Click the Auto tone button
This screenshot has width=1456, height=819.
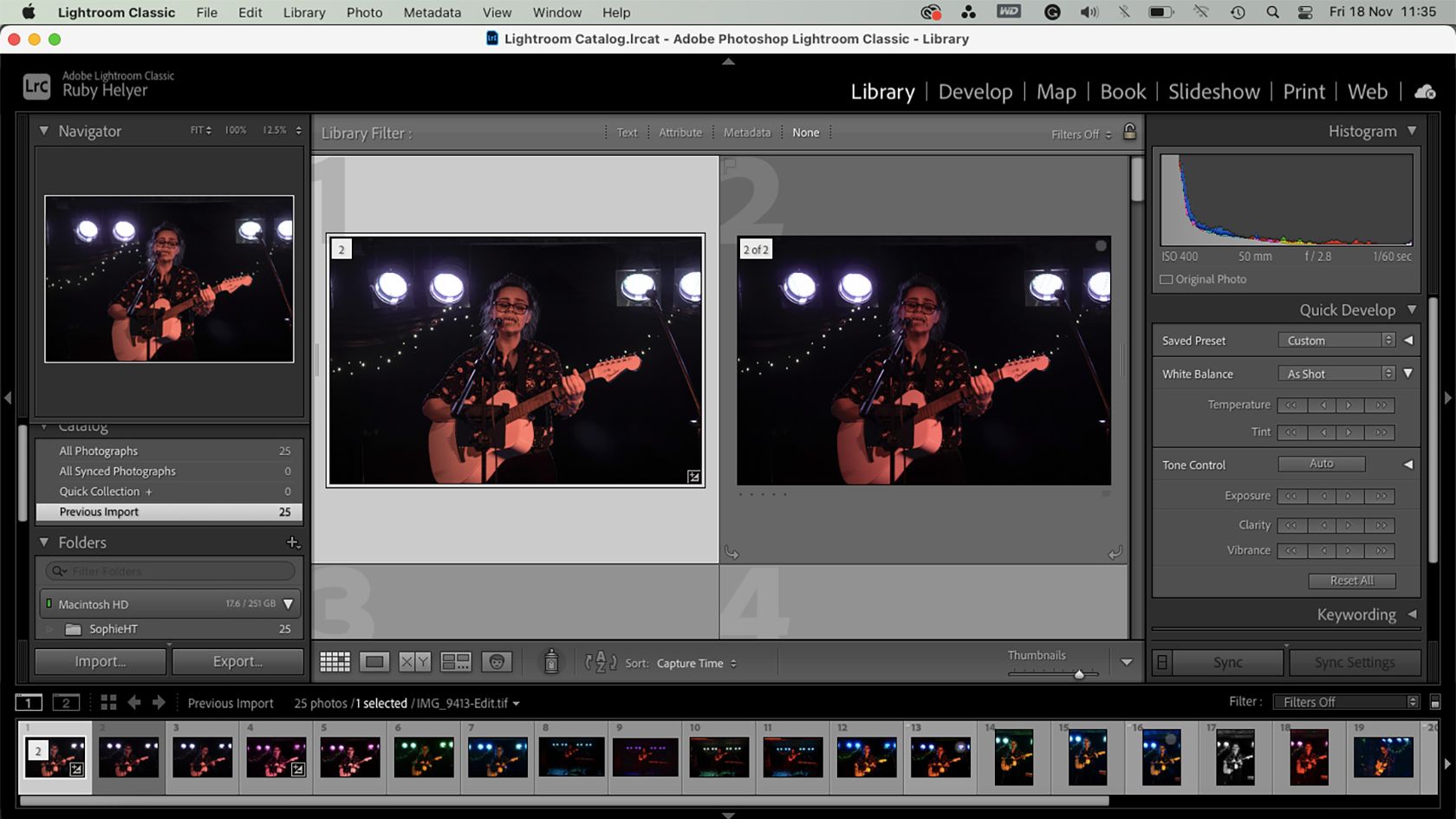(1321, 464)
